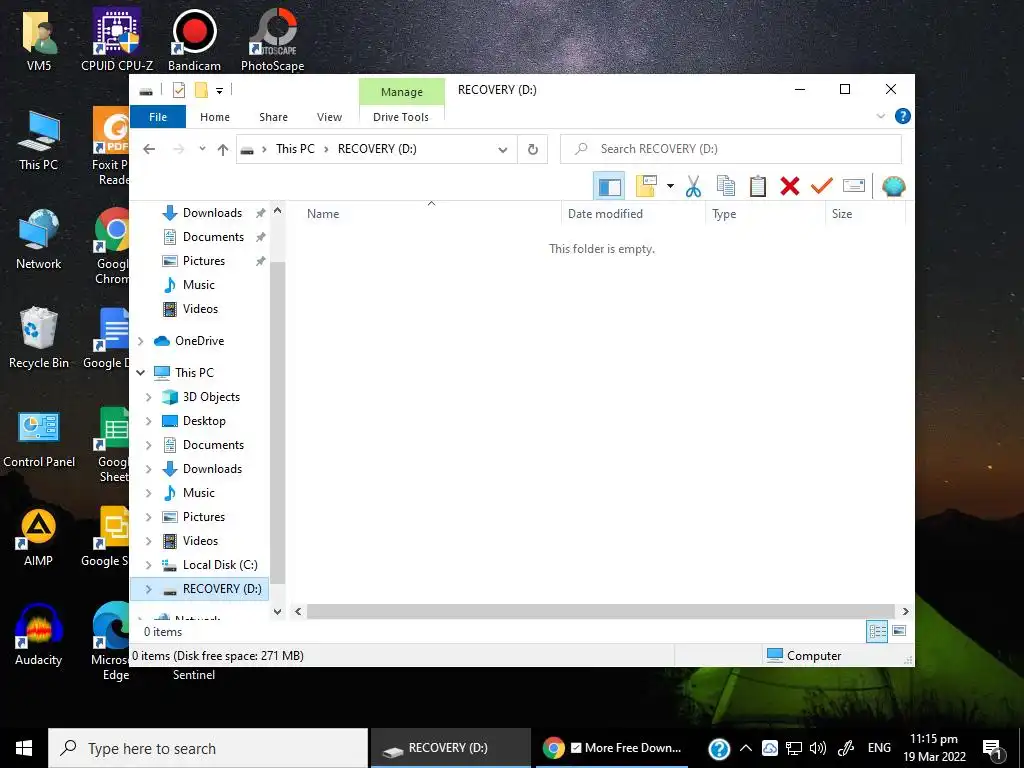Open Bandicam desktop shortcut
The image size is (1024, 768).
(x=194, y=40)
